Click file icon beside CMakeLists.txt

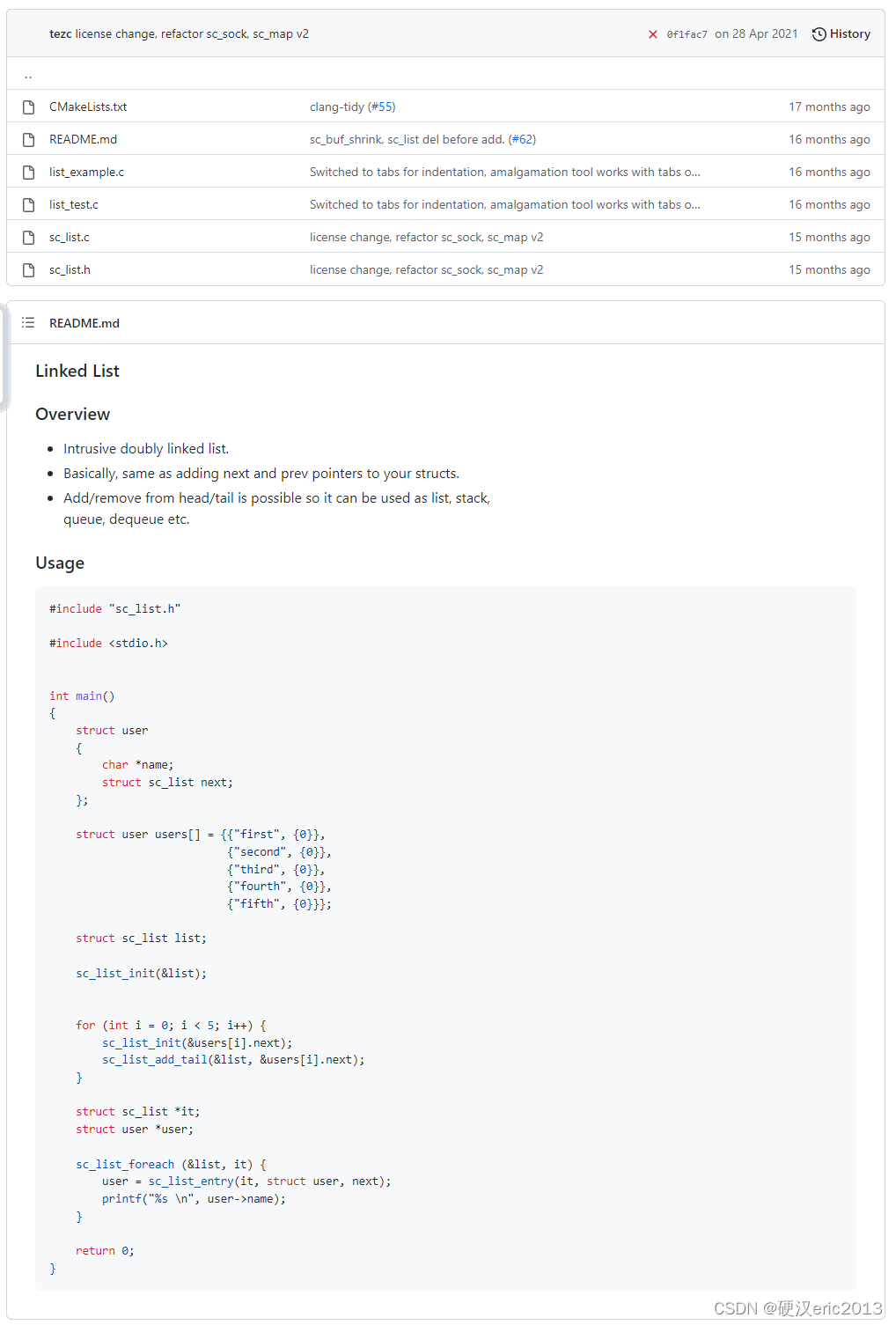(x=29, y=107)
